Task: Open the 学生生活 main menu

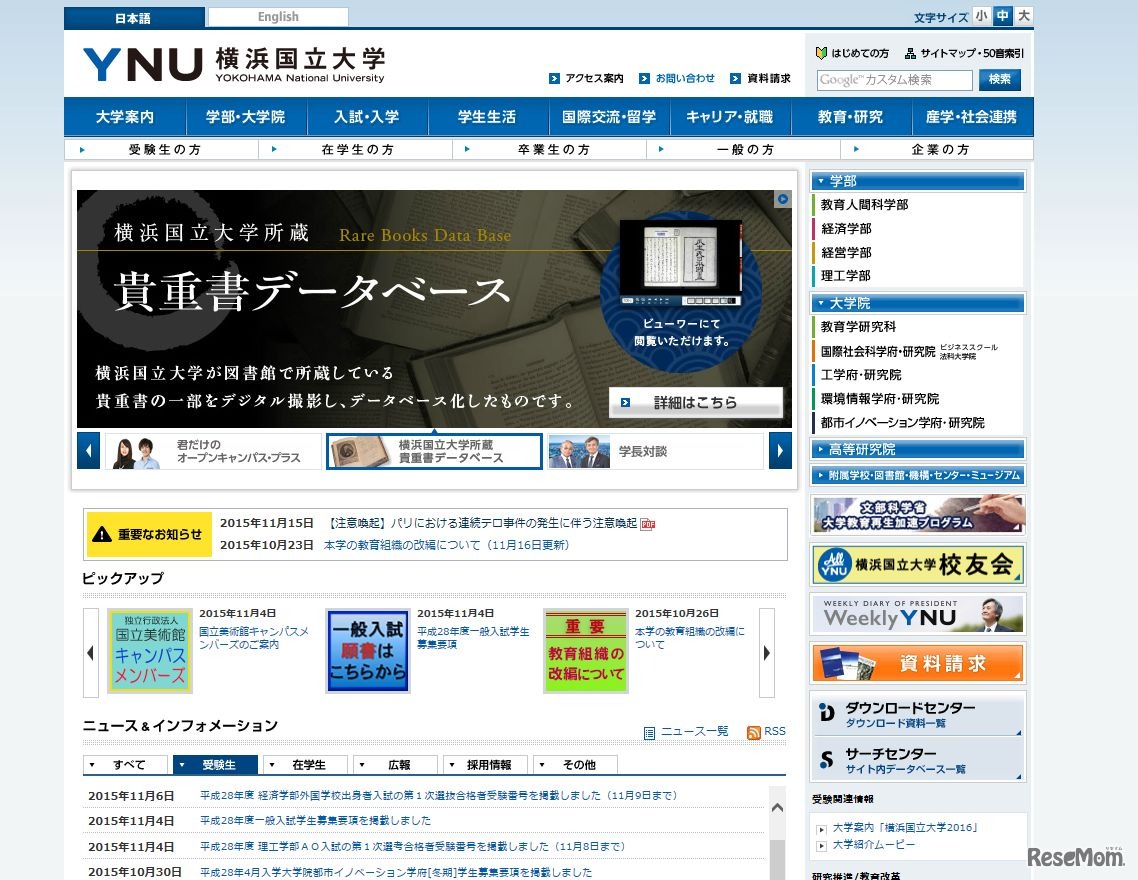Action: (488, 117)
